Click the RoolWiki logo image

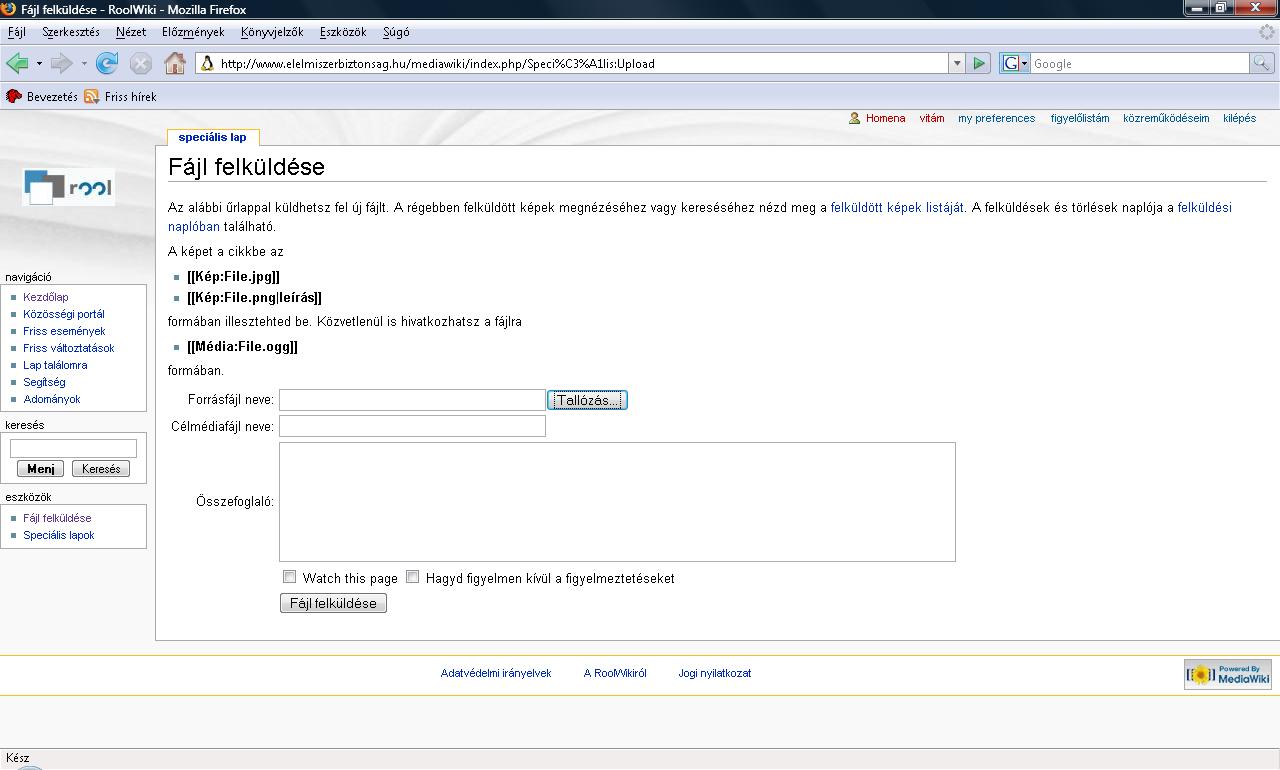[x=68, y=187]
